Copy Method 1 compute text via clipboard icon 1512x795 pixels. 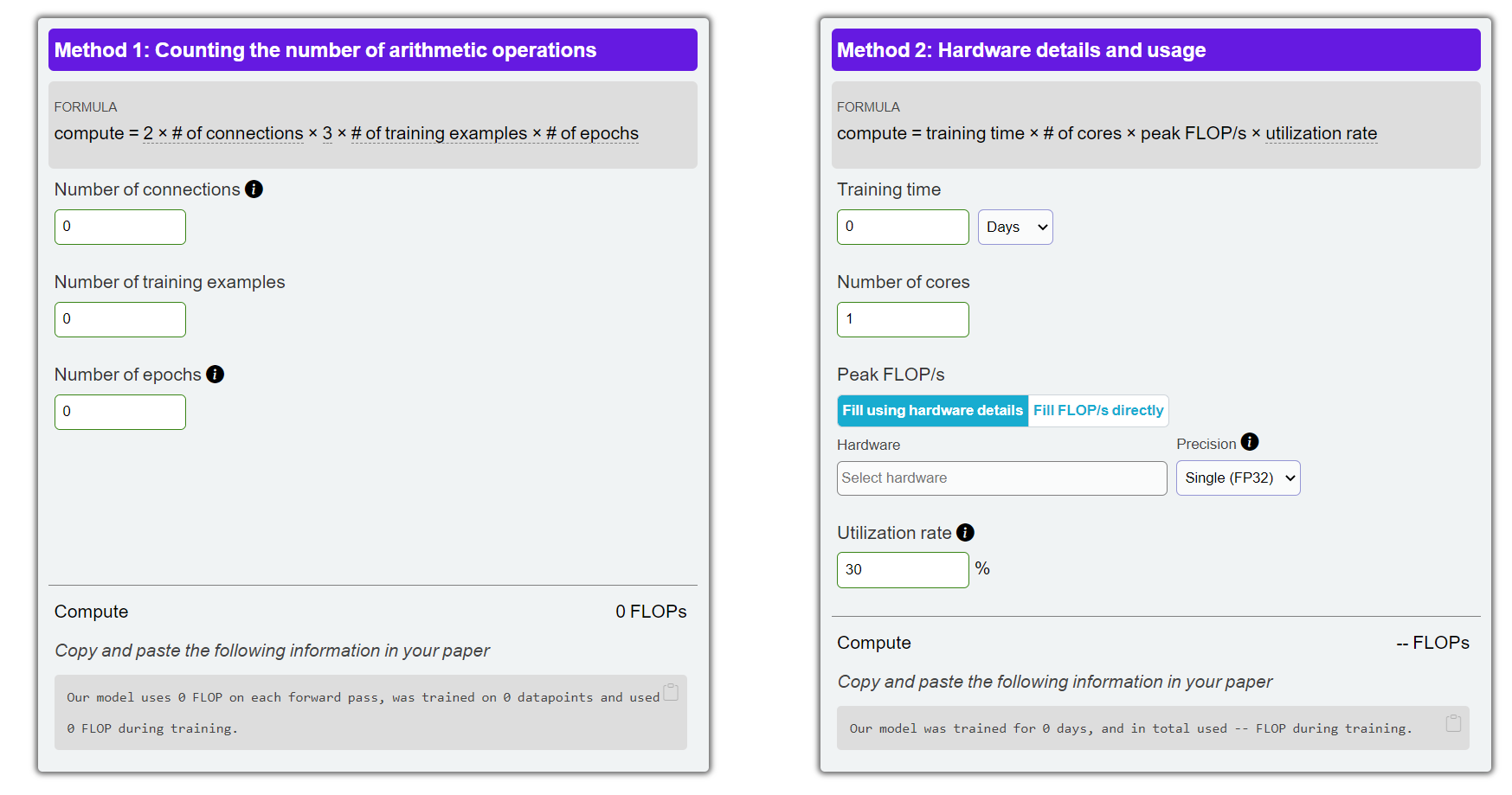(x=671, y=692)
